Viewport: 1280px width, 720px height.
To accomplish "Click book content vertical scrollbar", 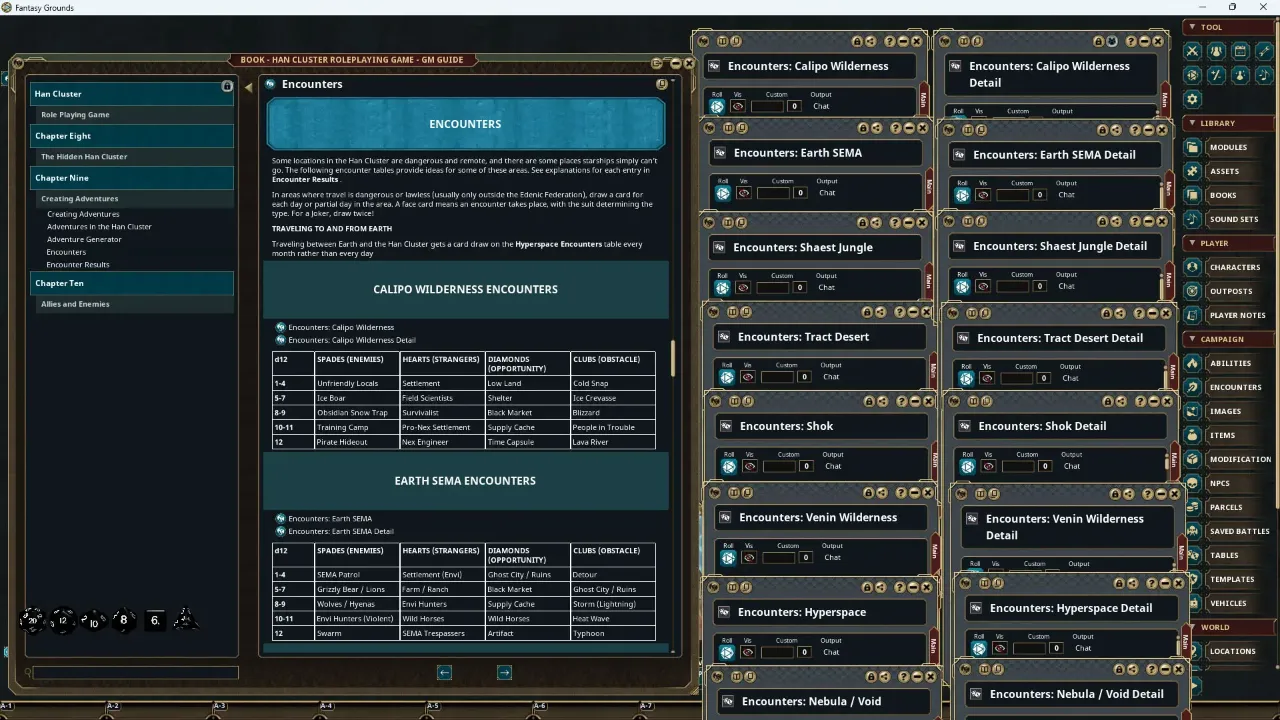I will [x=673, y=358].
